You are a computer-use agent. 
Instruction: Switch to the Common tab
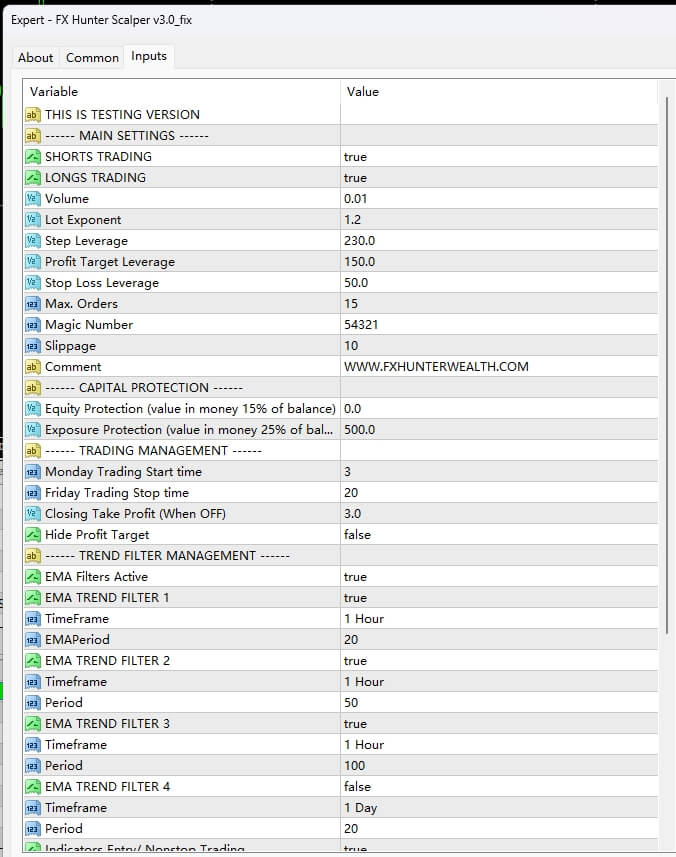point(92,57)
